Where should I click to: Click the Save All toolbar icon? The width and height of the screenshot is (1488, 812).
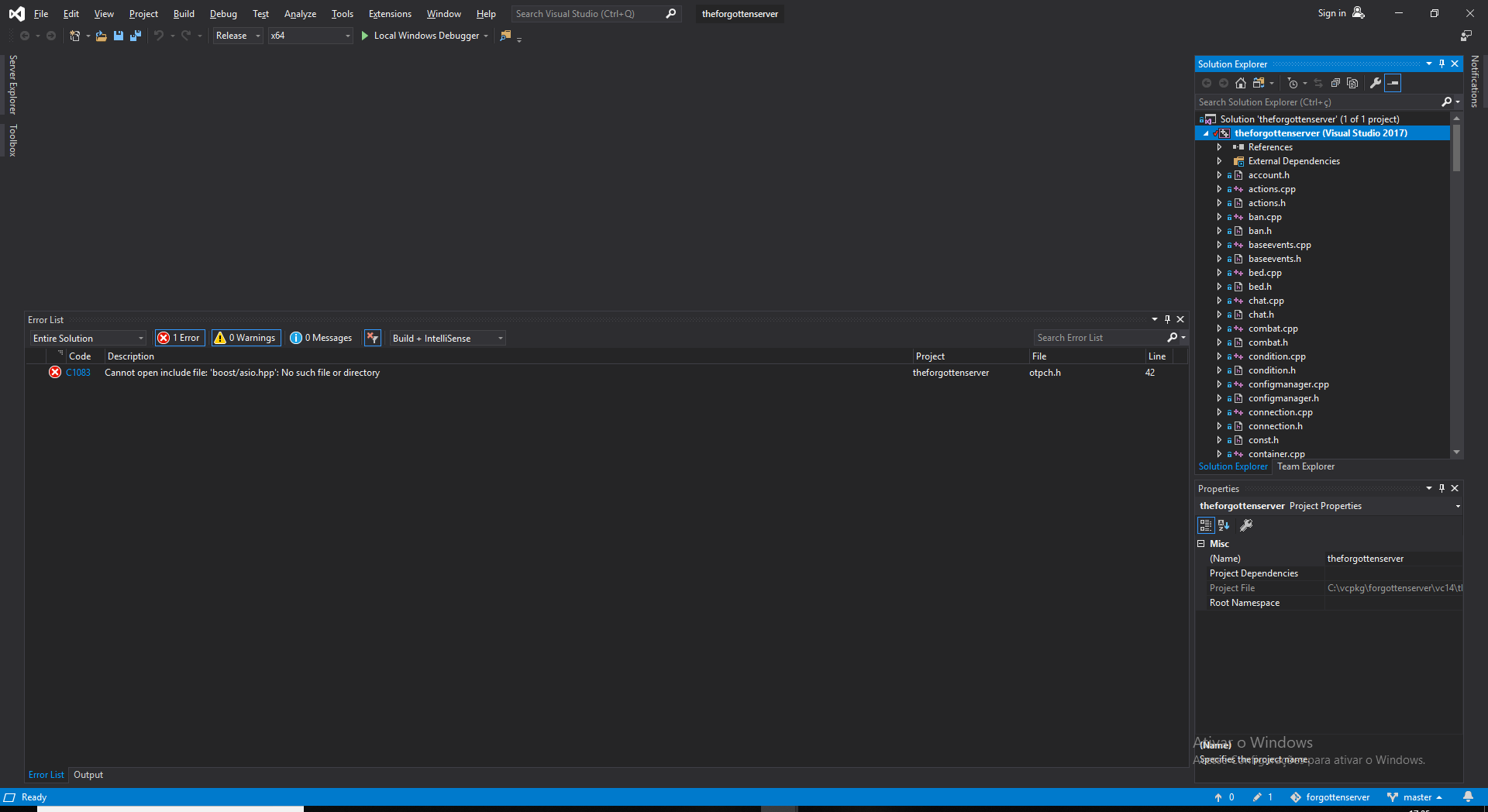(136, 36)
